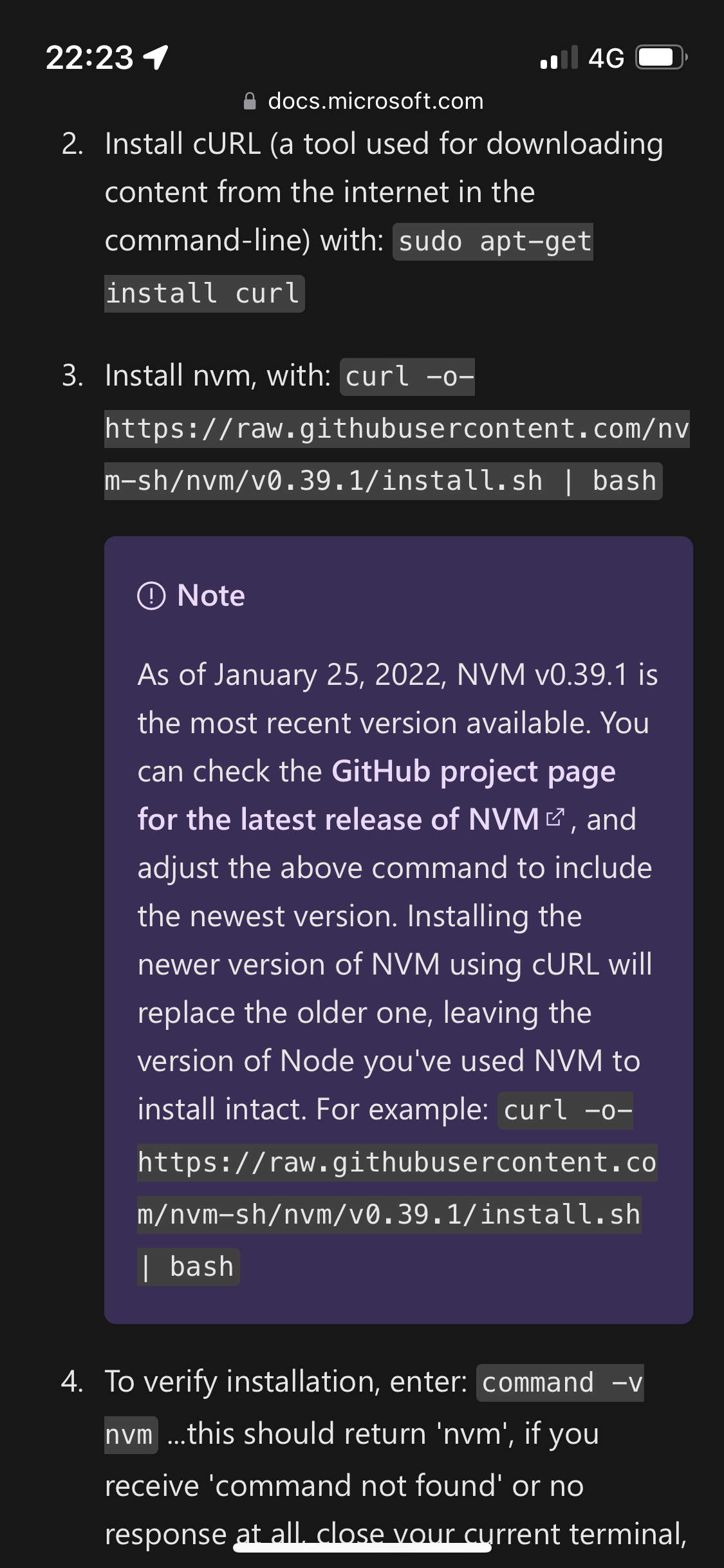Tap the bash keyword in step 3 code
The height and width of the screenshot is (1568, 724).
click(623, 480)
